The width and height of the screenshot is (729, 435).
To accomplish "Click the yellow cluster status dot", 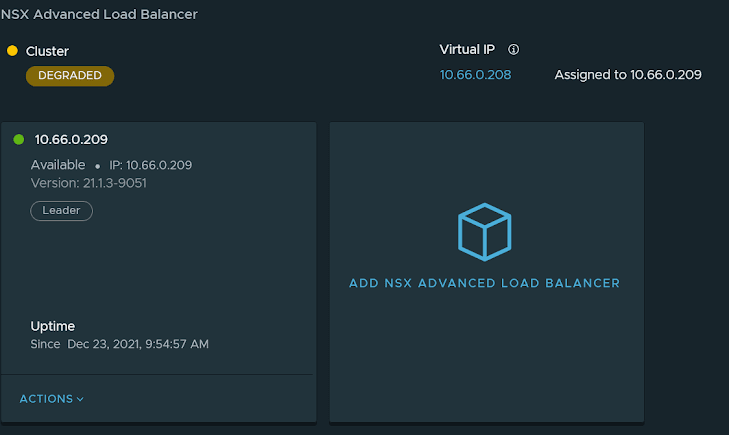I will 13,51.
